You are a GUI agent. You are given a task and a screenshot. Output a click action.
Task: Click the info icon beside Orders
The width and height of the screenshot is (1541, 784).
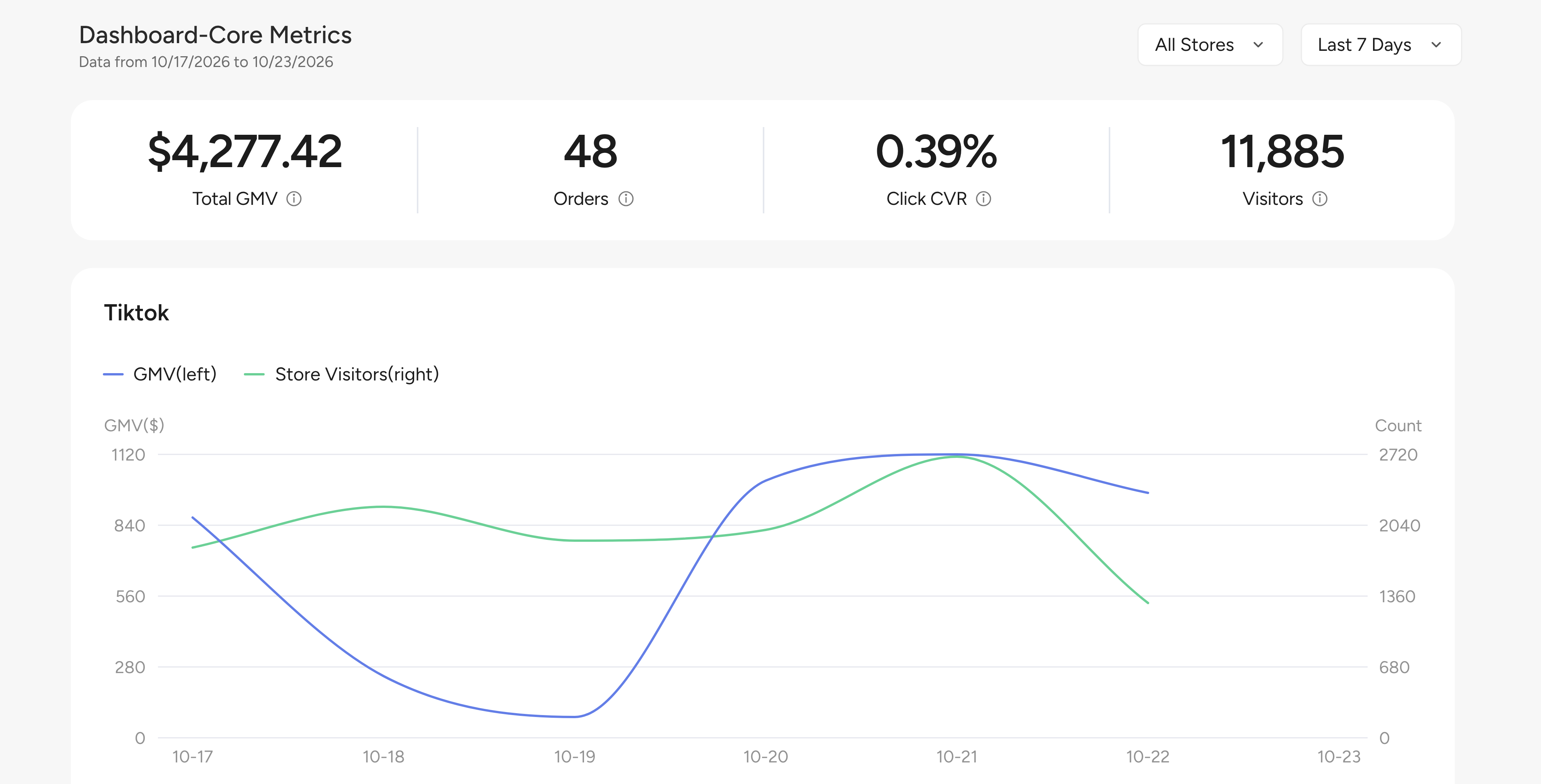626,199
